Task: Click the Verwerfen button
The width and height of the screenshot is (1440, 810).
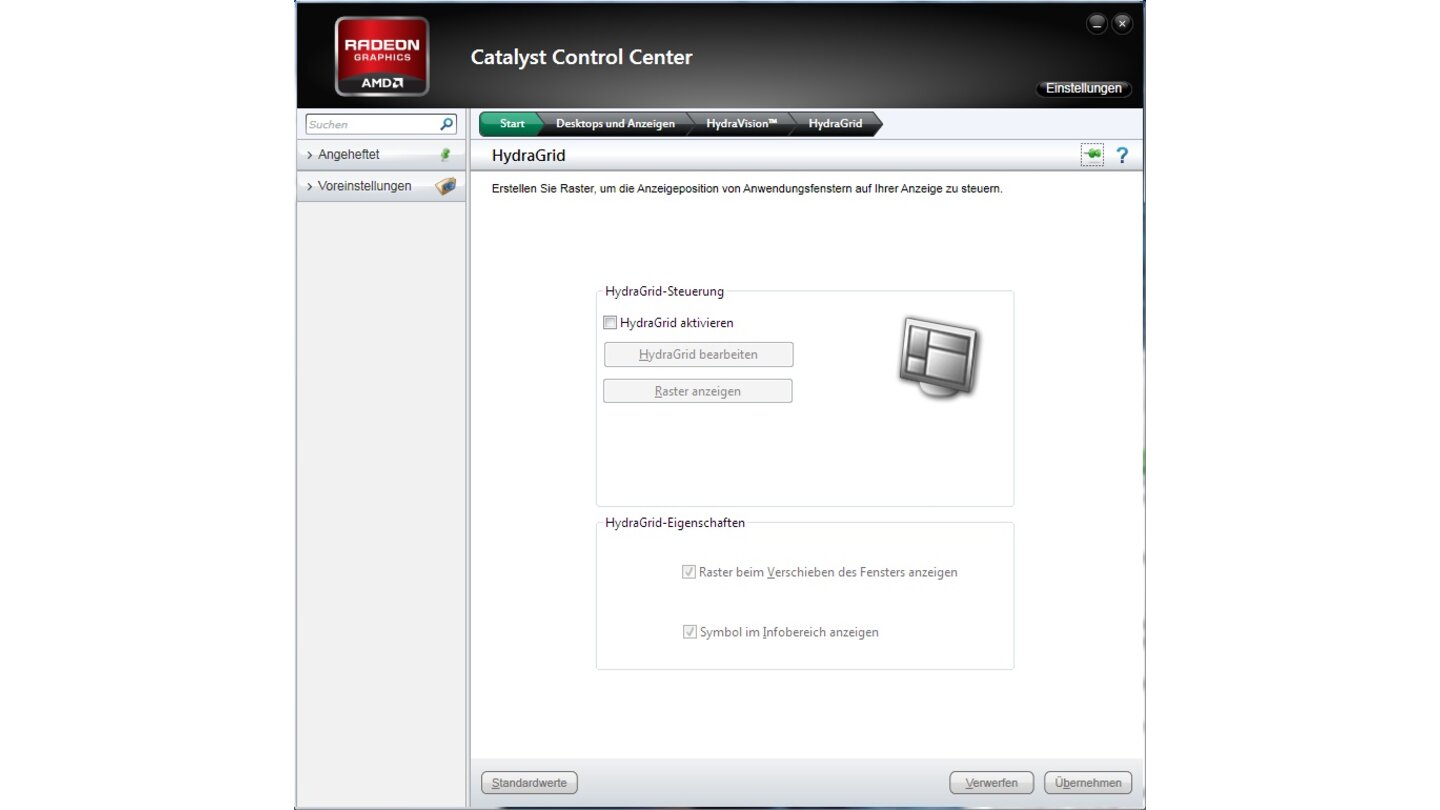Action: (x=991, y=783)
